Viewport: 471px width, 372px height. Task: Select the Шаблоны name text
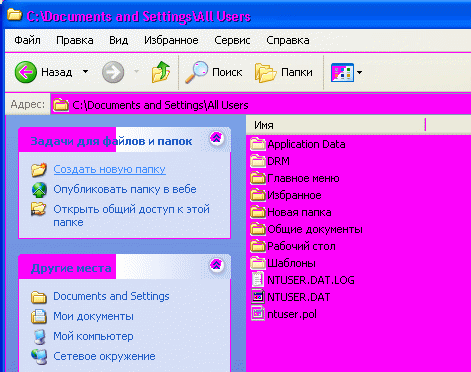291,263
